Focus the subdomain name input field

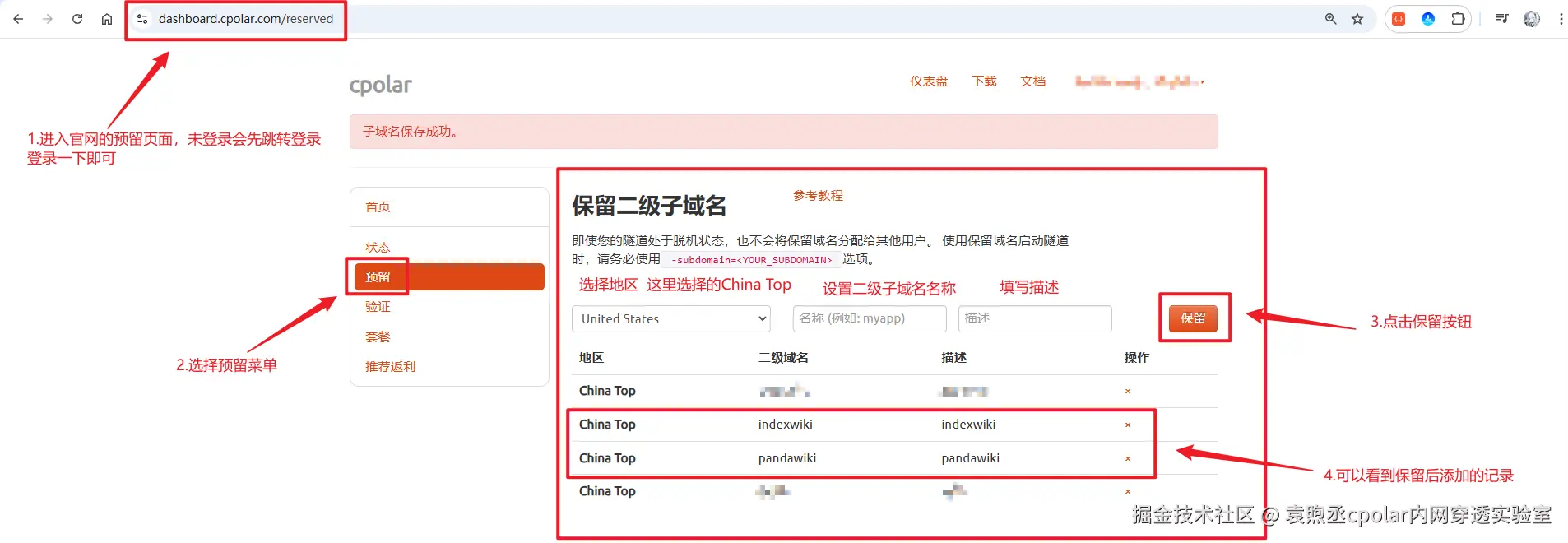(870, 319)
